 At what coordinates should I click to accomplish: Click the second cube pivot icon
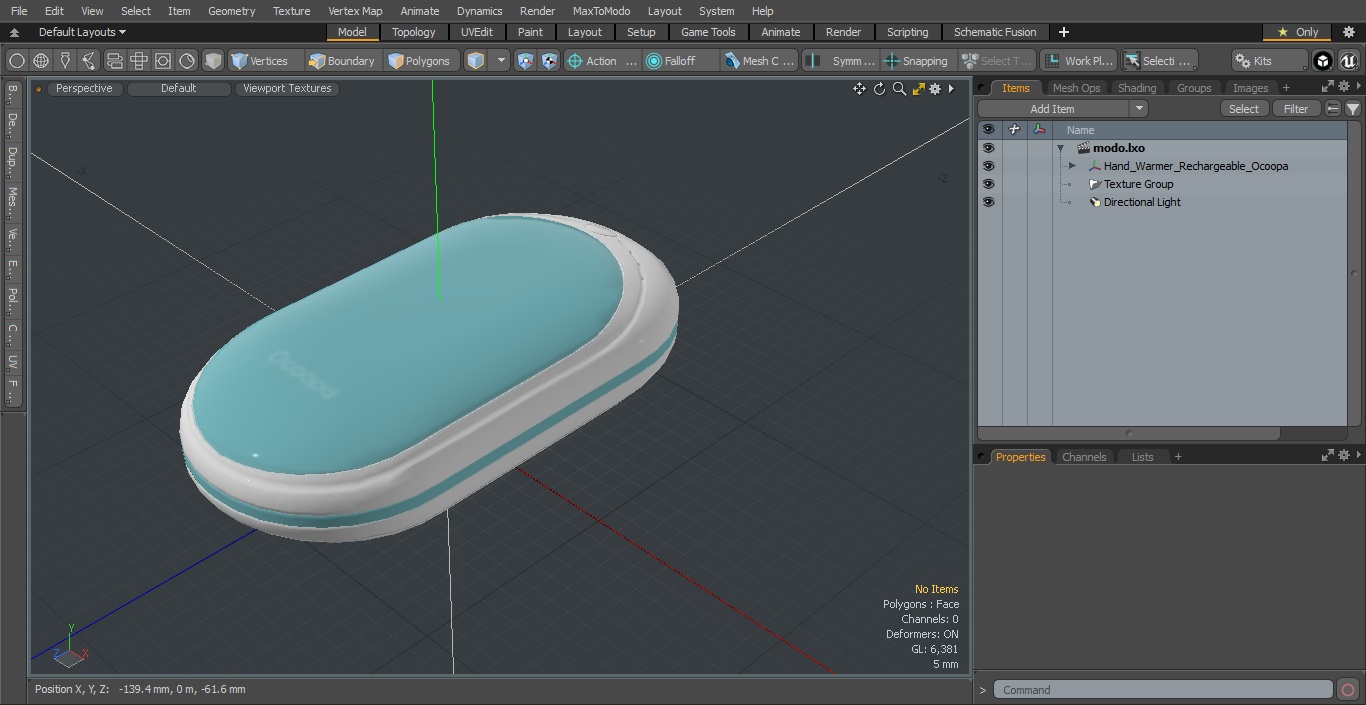pos(550,61)
